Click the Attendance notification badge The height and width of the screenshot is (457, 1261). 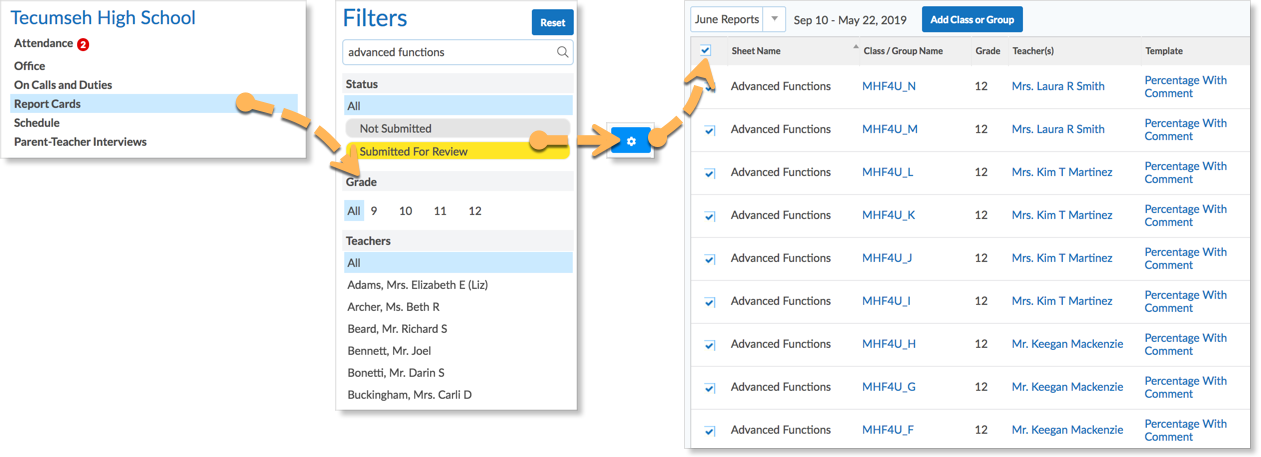coord(83,44)
